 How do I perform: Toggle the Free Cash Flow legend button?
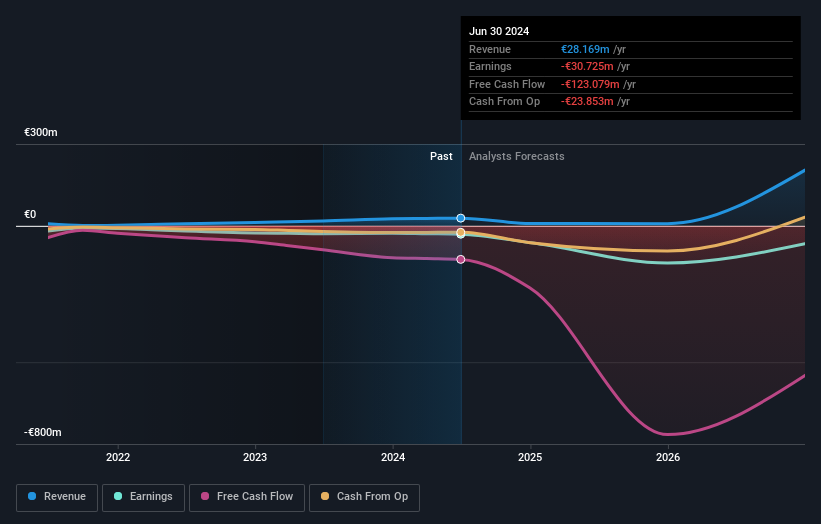247,497
